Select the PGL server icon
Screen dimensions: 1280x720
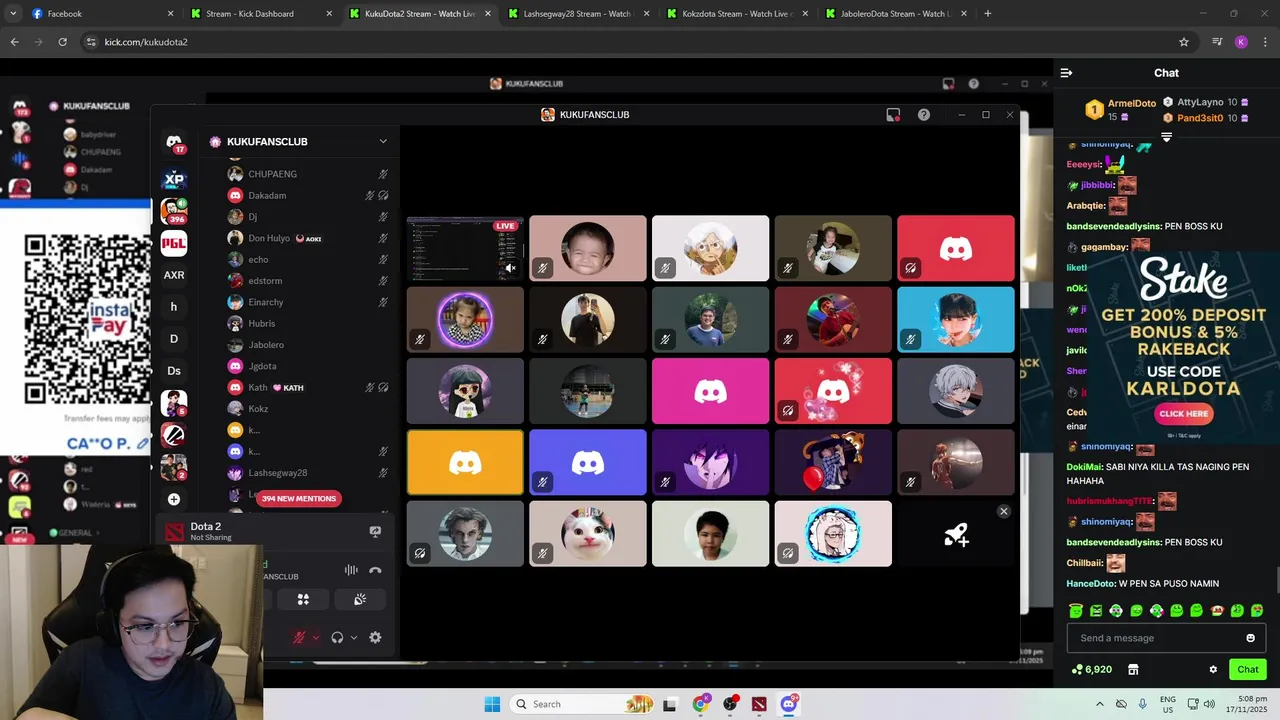[x=174, y=243]
